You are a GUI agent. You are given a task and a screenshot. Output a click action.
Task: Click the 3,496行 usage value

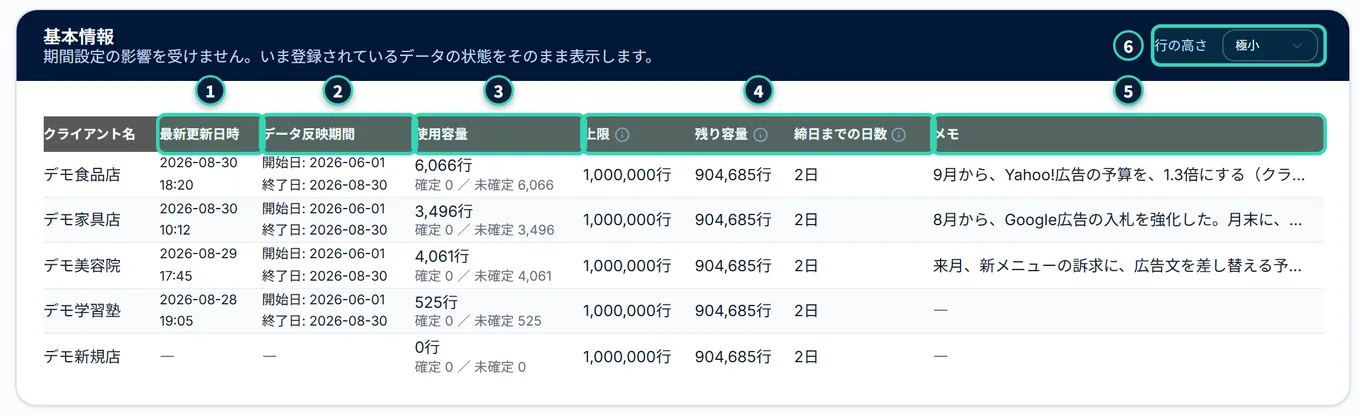point(444,211)
